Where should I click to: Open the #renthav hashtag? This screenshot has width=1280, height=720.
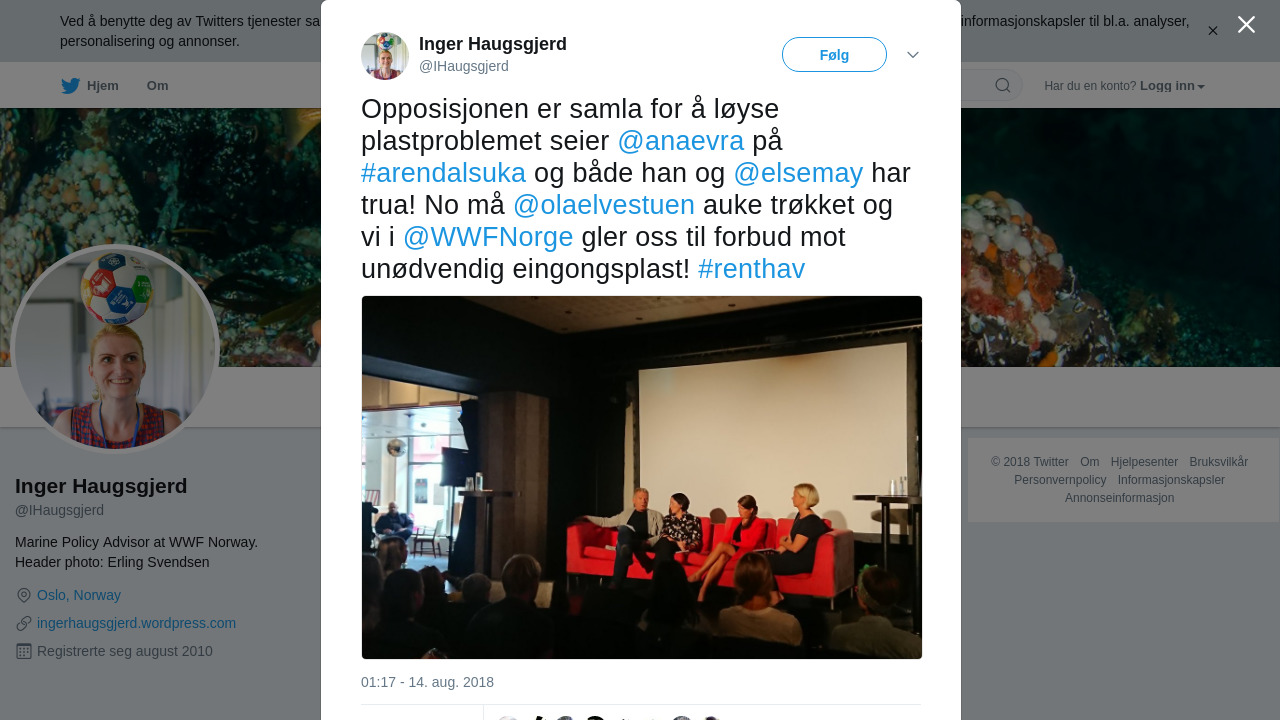coord(751,269)
